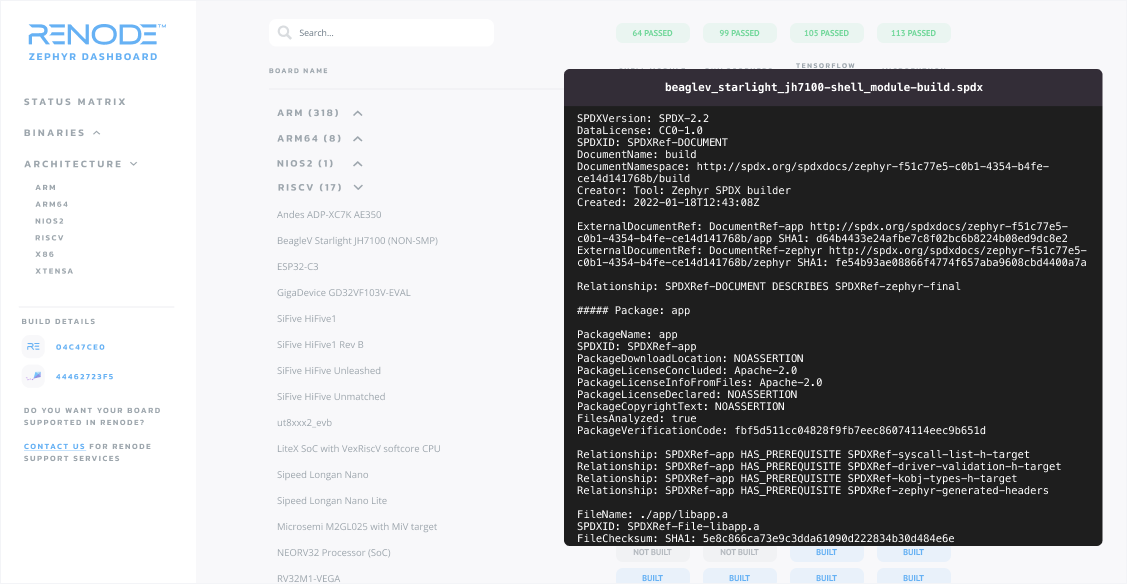
Task: Open the 04C47CE0 build commit link
Action: [x=80, y=347]
